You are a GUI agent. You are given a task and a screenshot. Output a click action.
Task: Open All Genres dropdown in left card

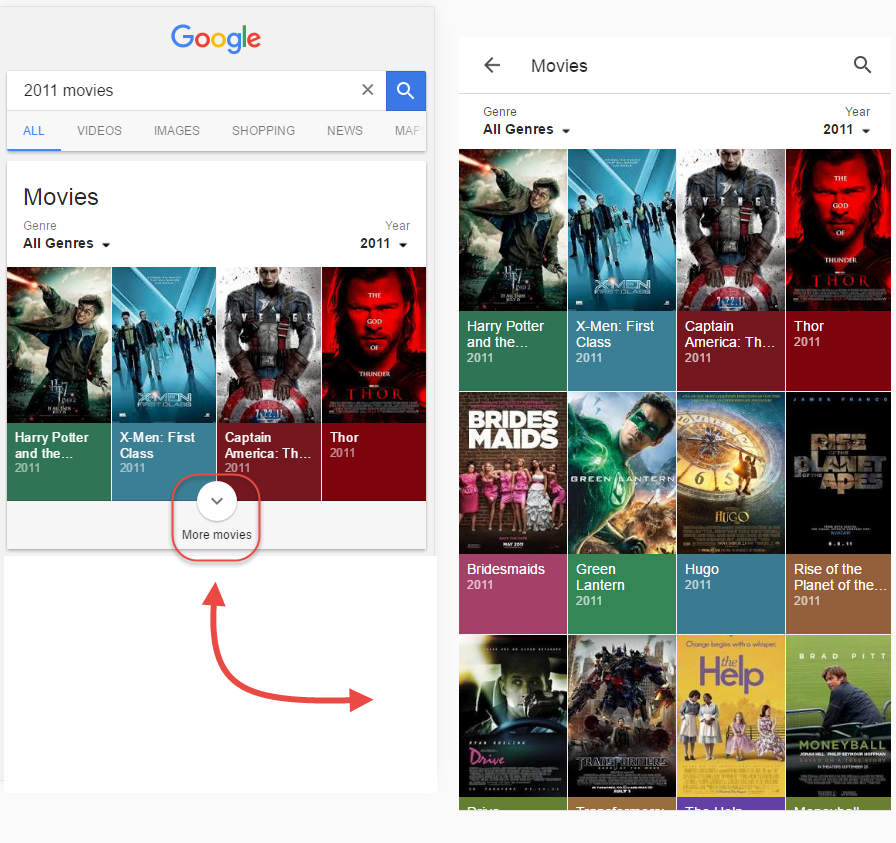click(x=66, y=244)
